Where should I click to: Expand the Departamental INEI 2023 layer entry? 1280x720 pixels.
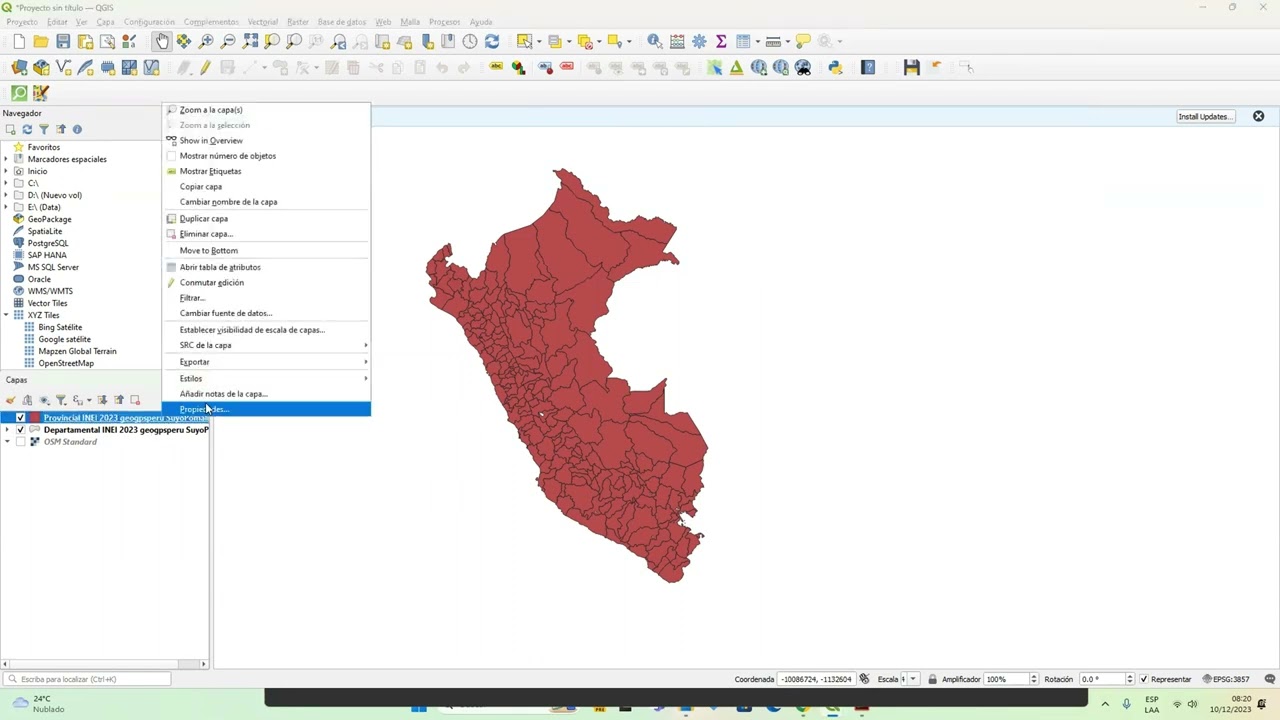click(7, 430)
